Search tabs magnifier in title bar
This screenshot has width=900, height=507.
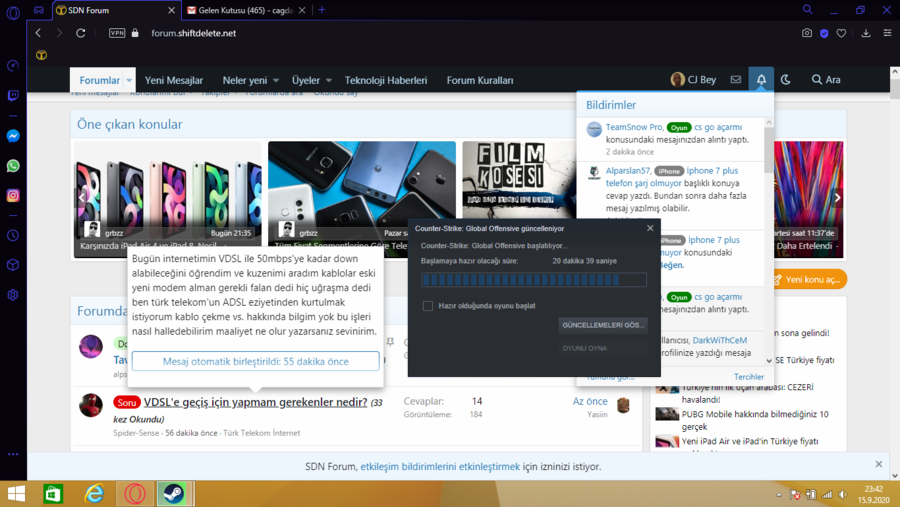[x=808, y=10]
